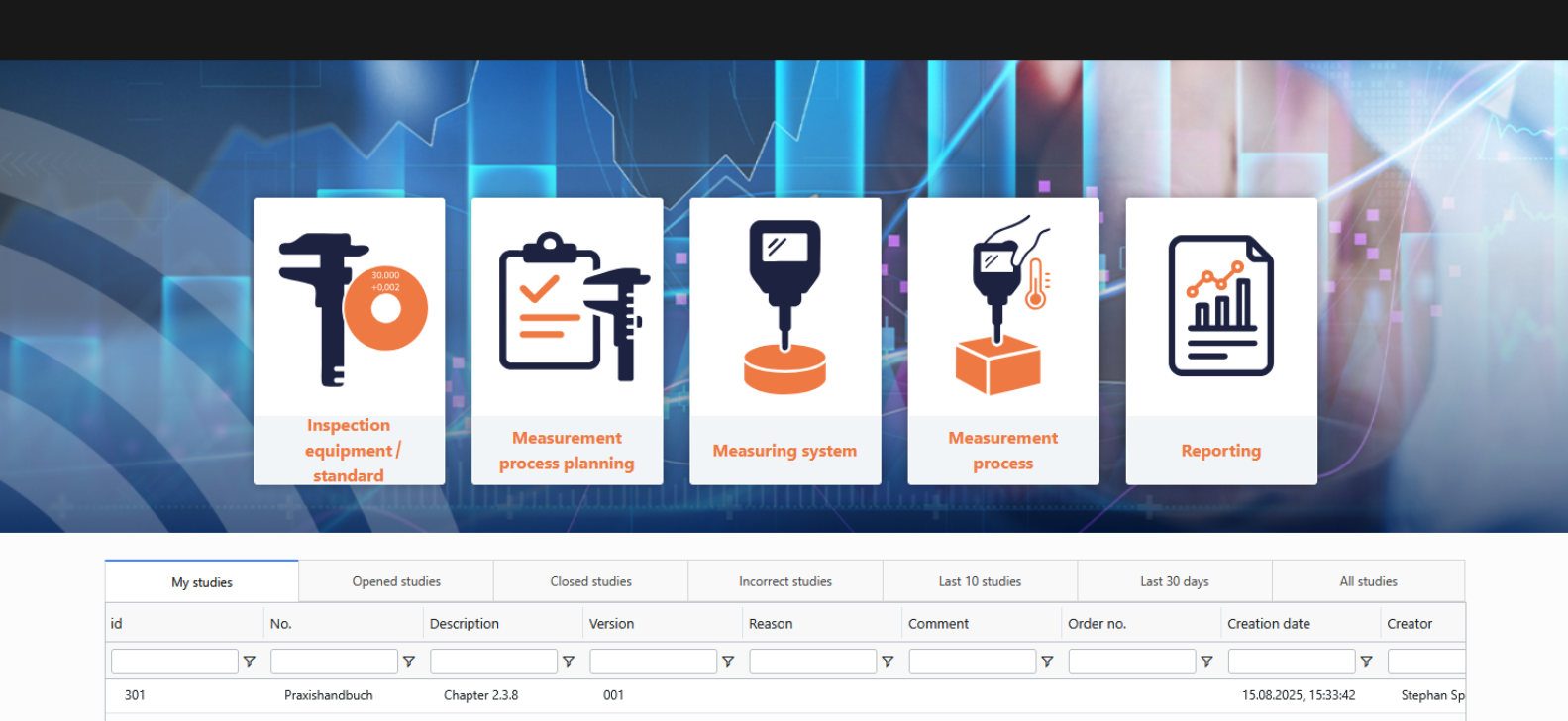
Task: Click filter icon for Description column
Action: coord(569,662)
